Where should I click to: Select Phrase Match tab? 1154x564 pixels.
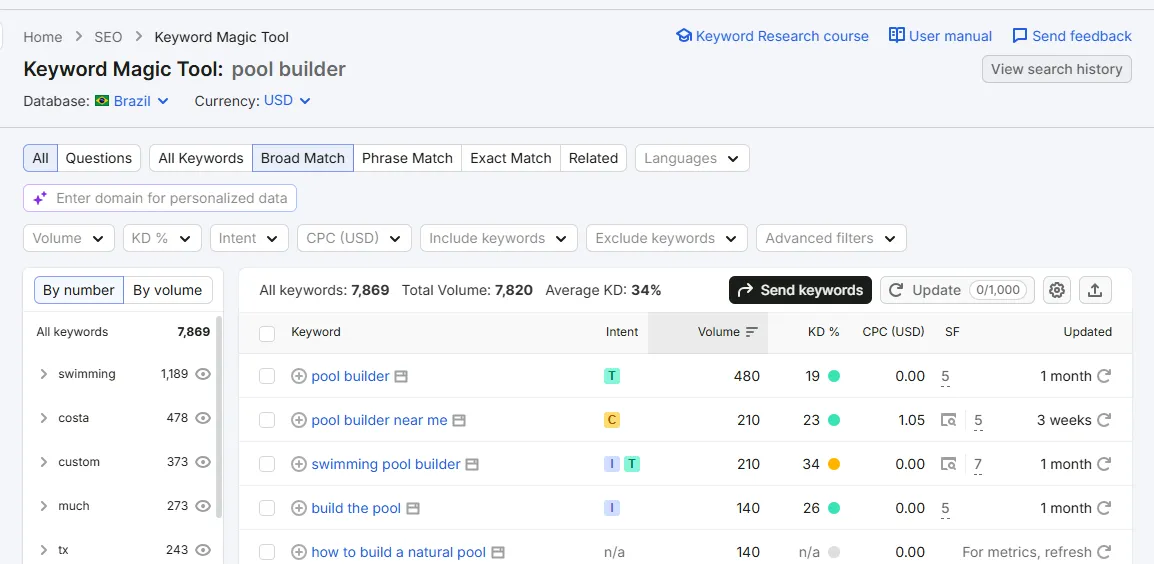click(x=408, y=158)
